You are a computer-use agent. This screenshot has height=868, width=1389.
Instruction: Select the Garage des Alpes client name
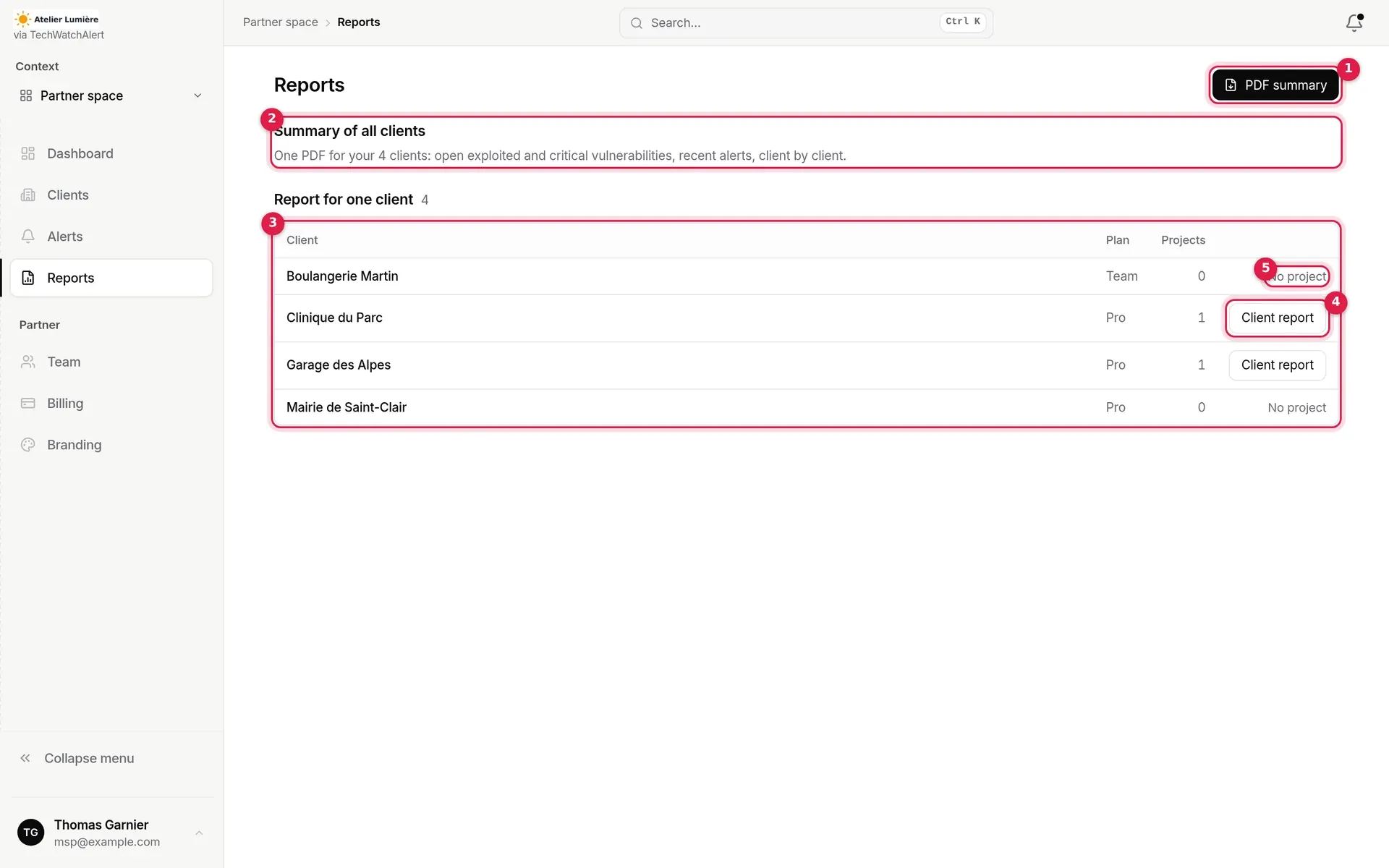(339, 365)
